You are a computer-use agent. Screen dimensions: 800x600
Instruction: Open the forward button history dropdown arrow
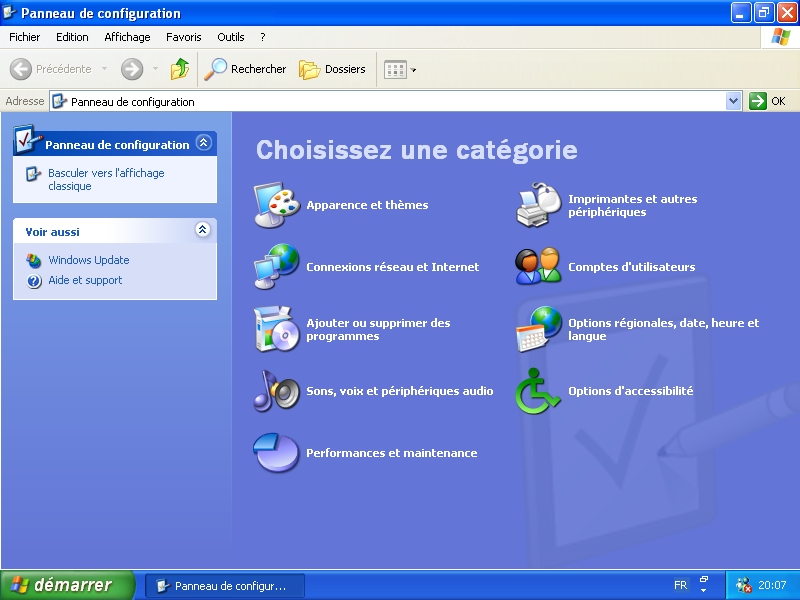pyautogui.click(x=155, y=69)
